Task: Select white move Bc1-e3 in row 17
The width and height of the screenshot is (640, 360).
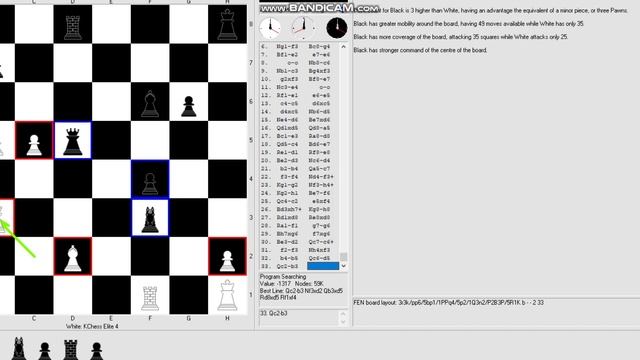Action: pos(287,136)
